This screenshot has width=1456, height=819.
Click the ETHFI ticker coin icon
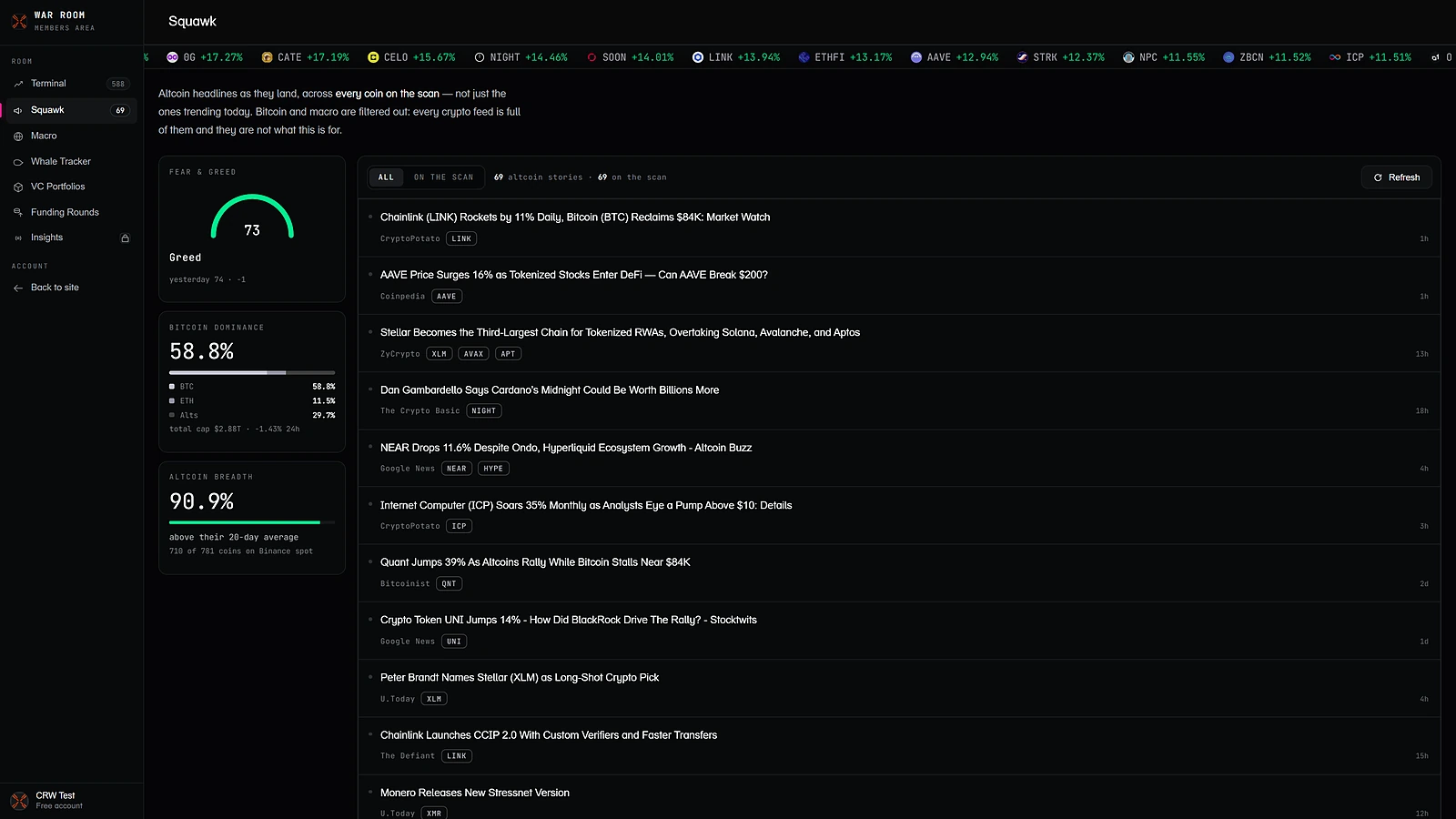point(804,57)
